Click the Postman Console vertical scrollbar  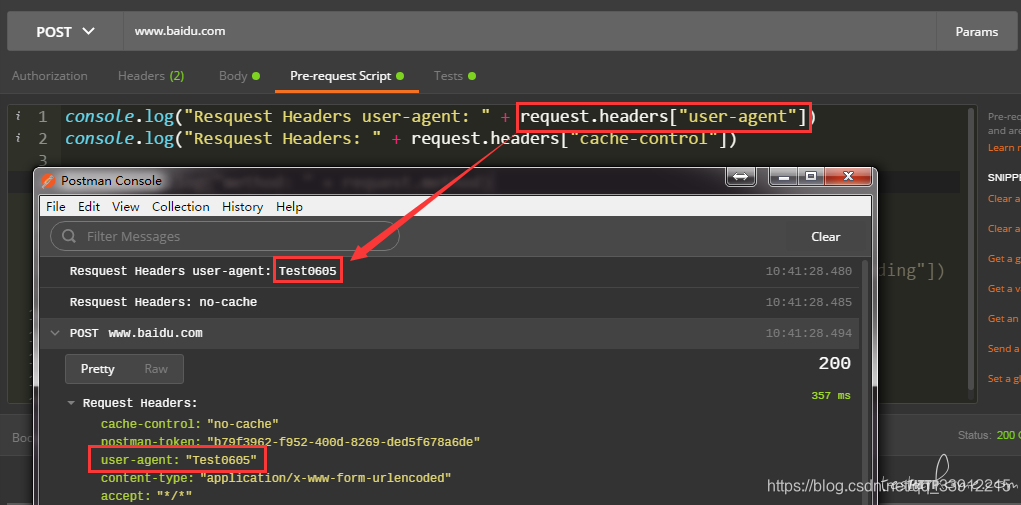[866, 381]
